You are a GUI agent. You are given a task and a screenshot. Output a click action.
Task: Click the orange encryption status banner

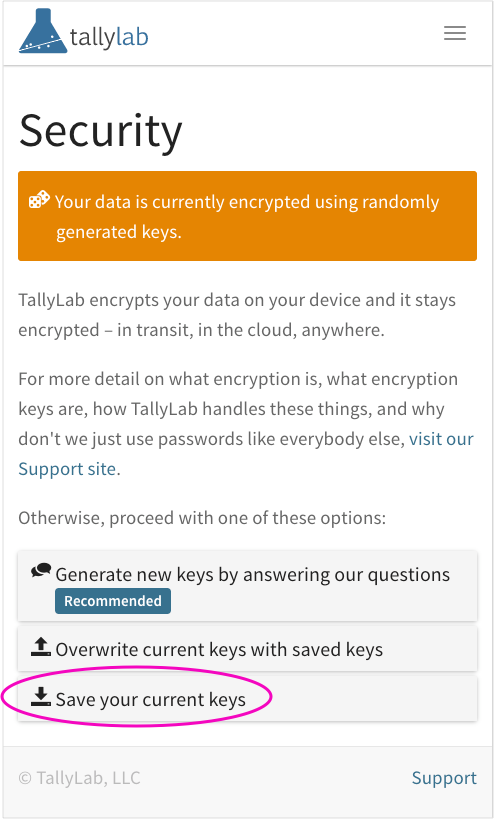coord(248,216)
